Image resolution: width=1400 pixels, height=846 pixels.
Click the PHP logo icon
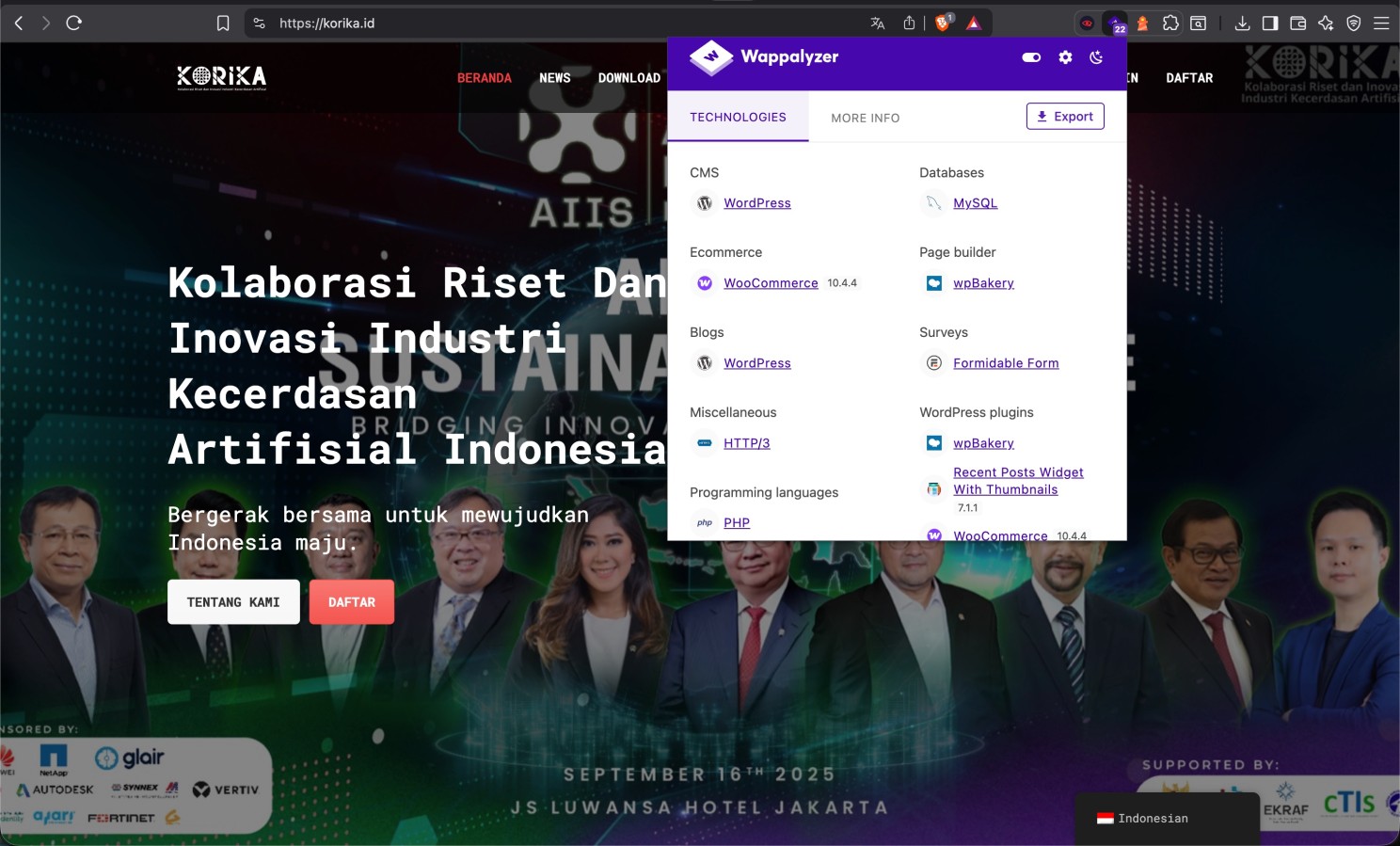tap(705, 523)
